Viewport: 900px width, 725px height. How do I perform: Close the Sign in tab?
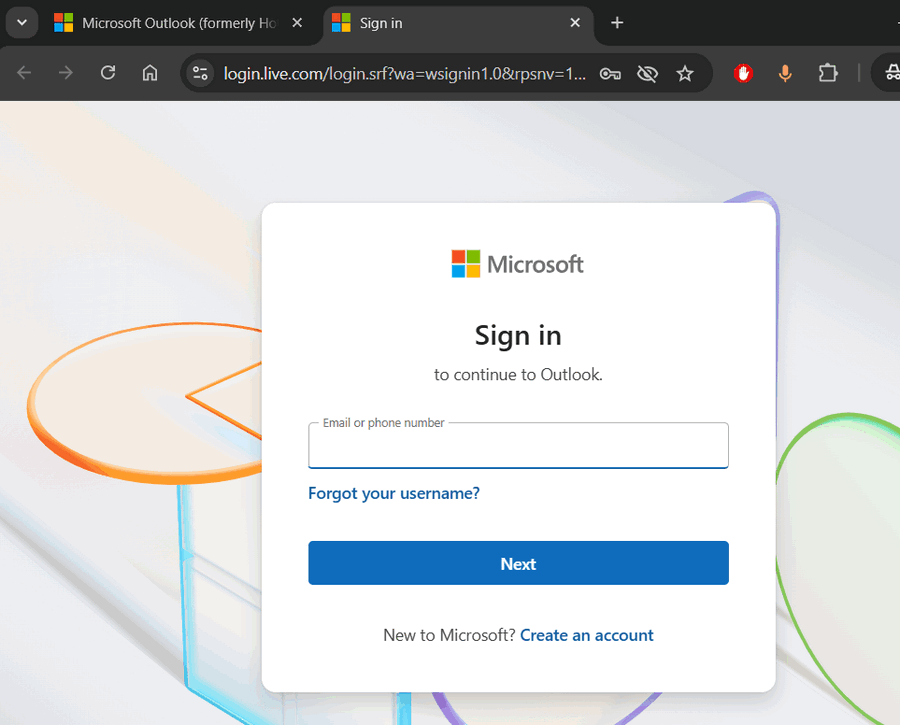(x=575, y=22)
